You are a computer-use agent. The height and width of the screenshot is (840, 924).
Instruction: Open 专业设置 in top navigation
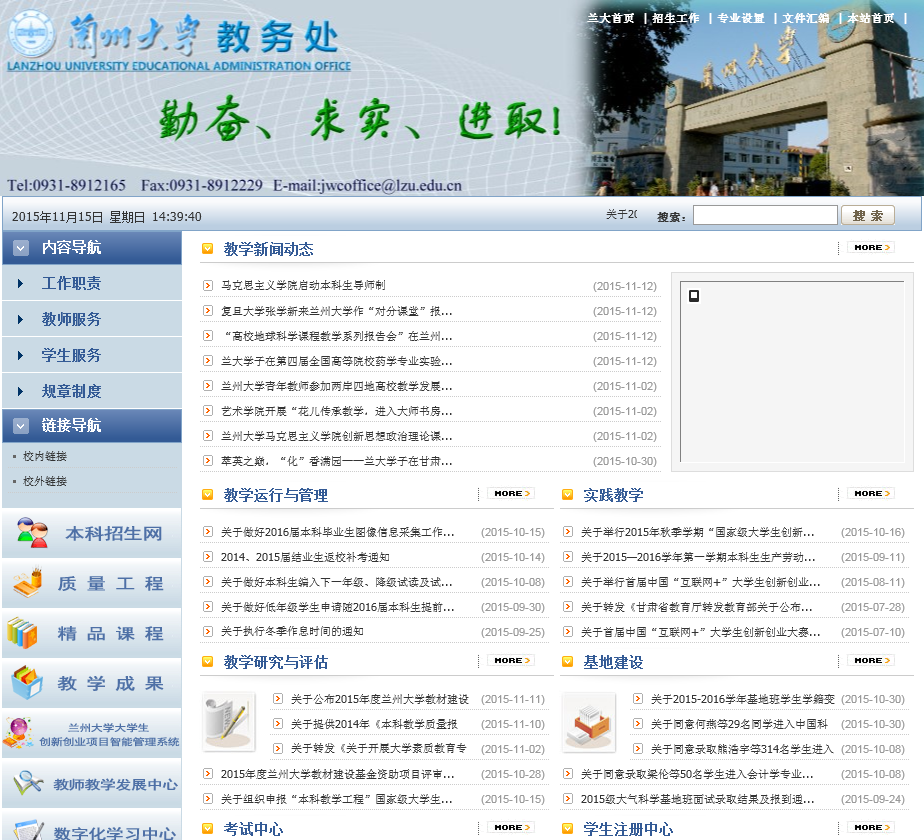[741, 18]
